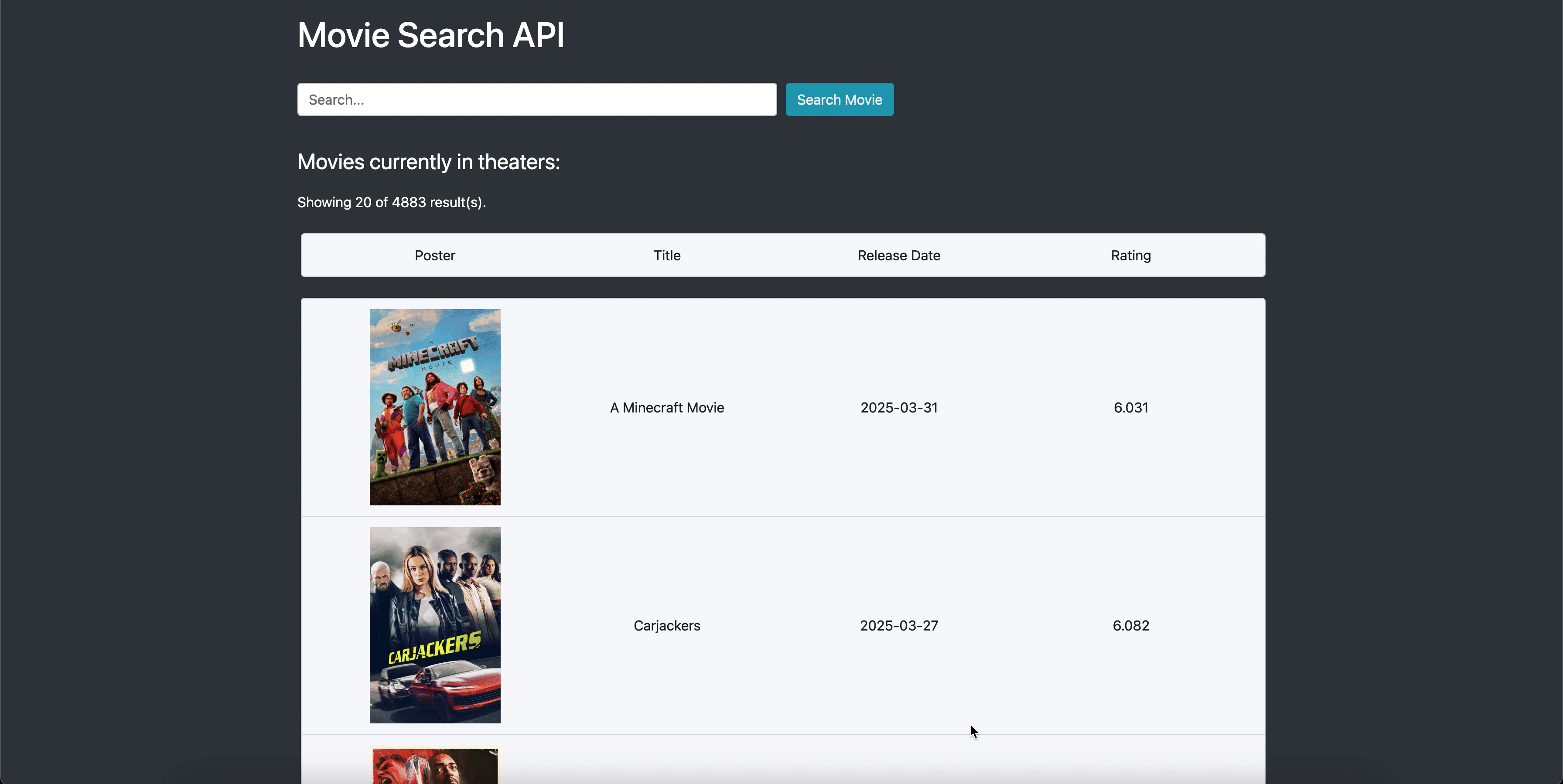
Task: Click release date 2025-03-31
Action: point(899,408)
